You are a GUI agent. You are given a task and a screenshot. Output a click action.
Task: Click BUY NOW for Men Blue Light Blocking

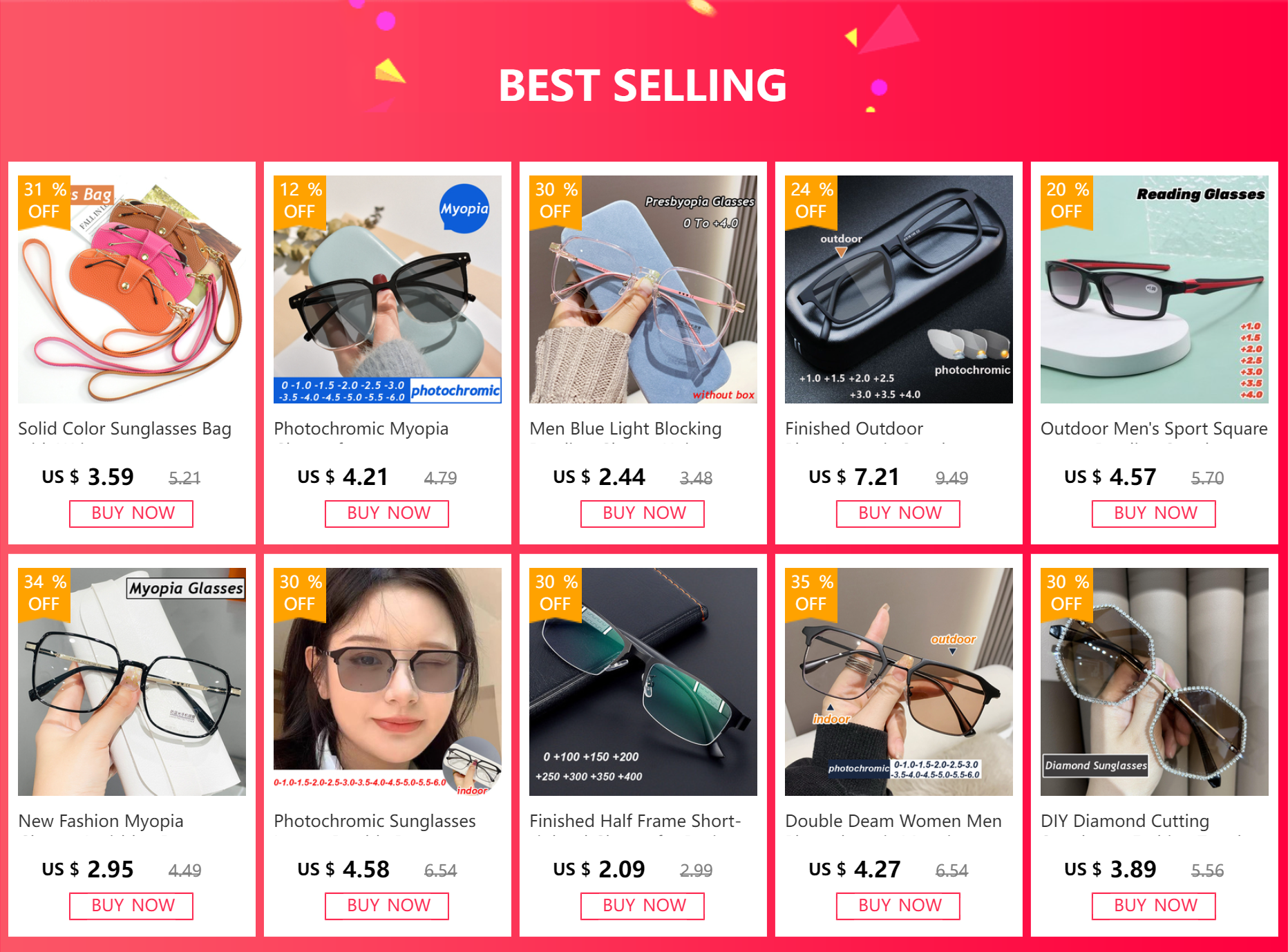click(x=643, y=513)
